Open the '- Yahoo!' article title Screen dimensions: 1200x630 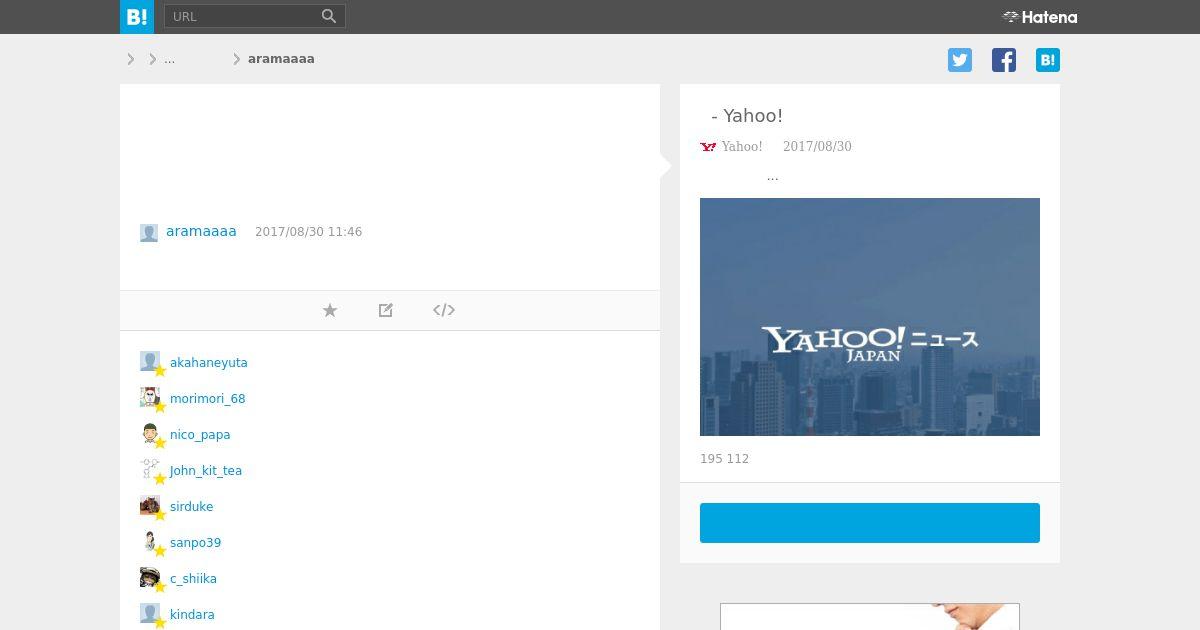click(747, 116)
